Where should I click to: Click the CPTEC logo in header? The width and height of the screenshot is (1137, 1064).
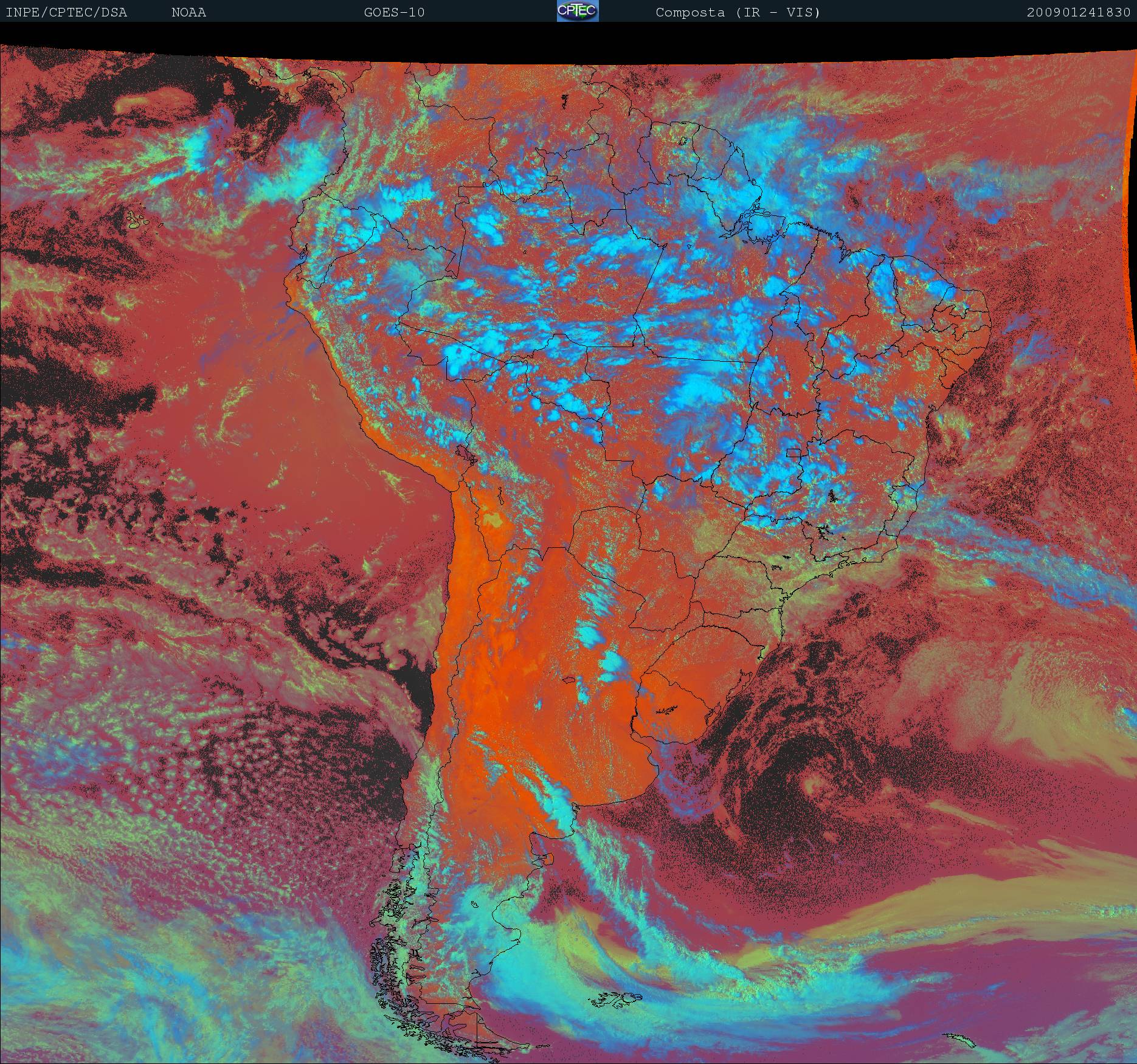coord(578,11)
